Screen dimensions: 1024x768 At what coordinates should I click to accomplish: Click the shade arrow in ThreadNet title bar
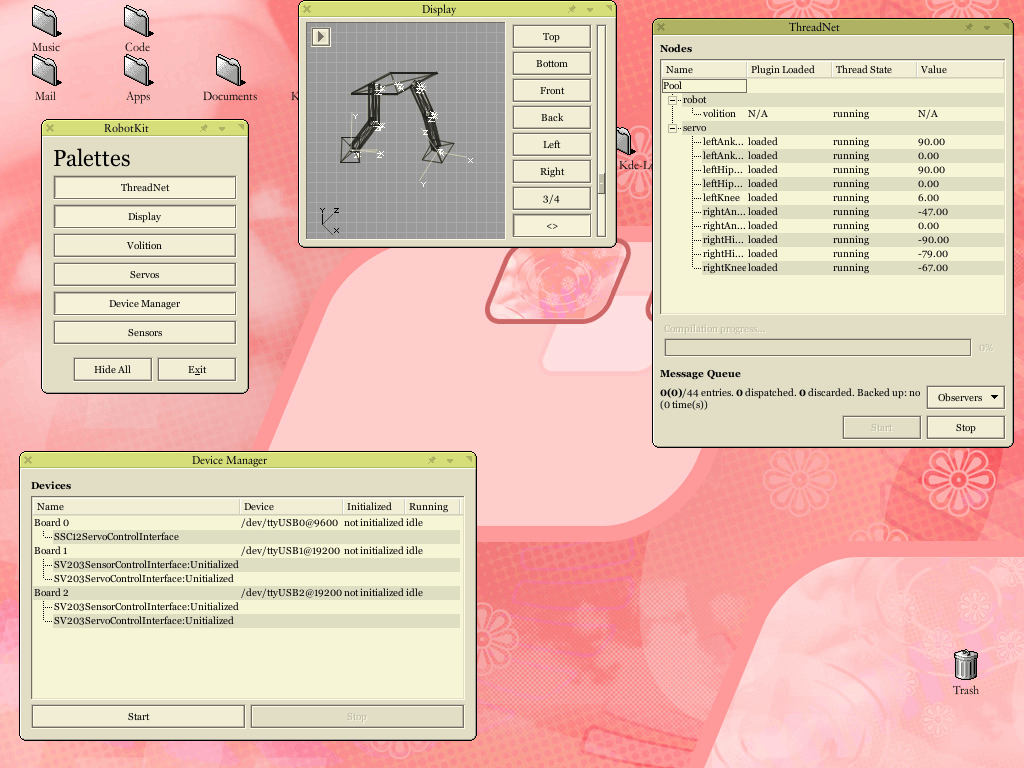coord(987,27)
